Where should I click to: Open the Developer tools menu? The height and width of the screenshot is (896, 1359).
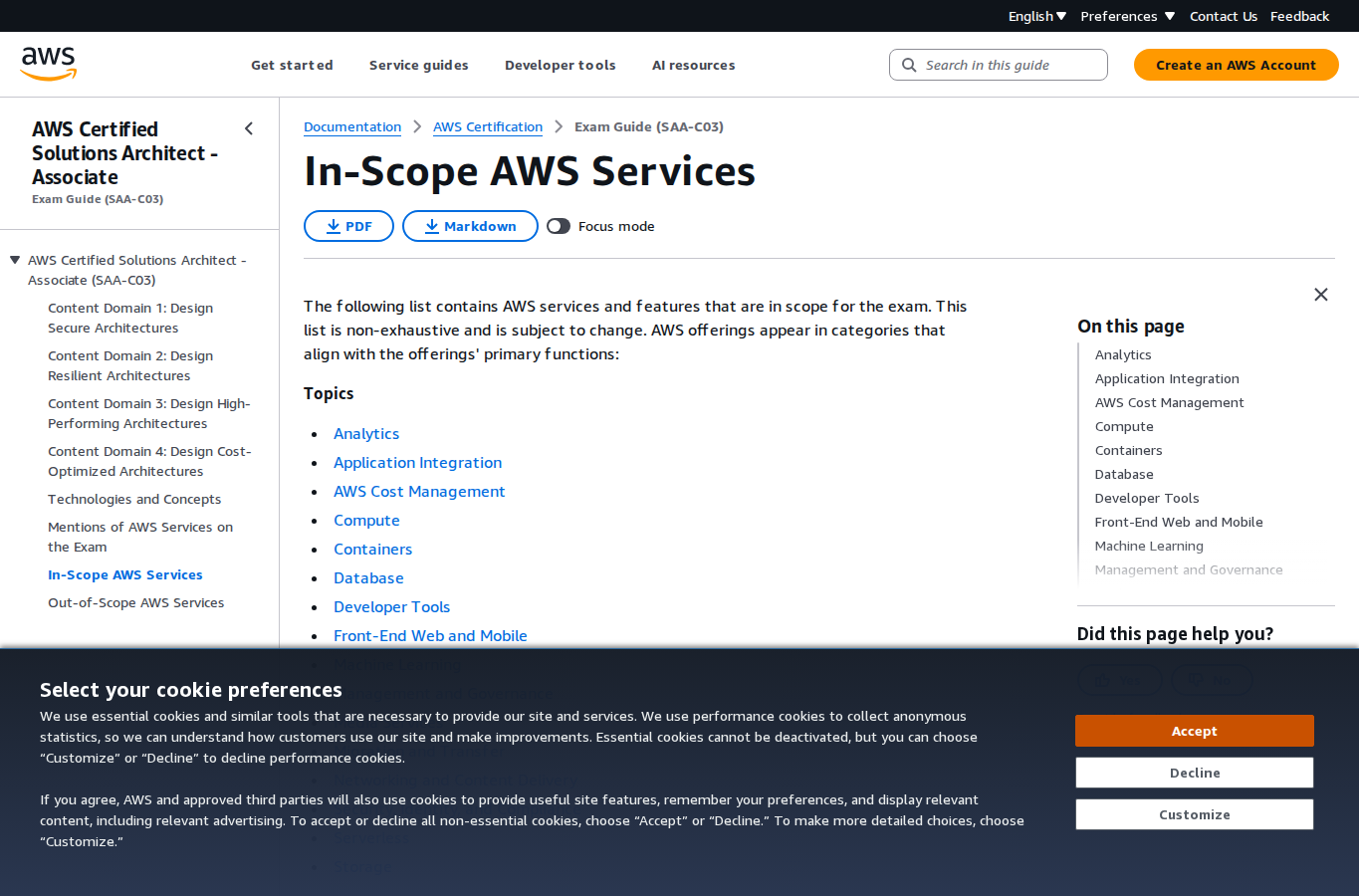click(x=561, y=65)
